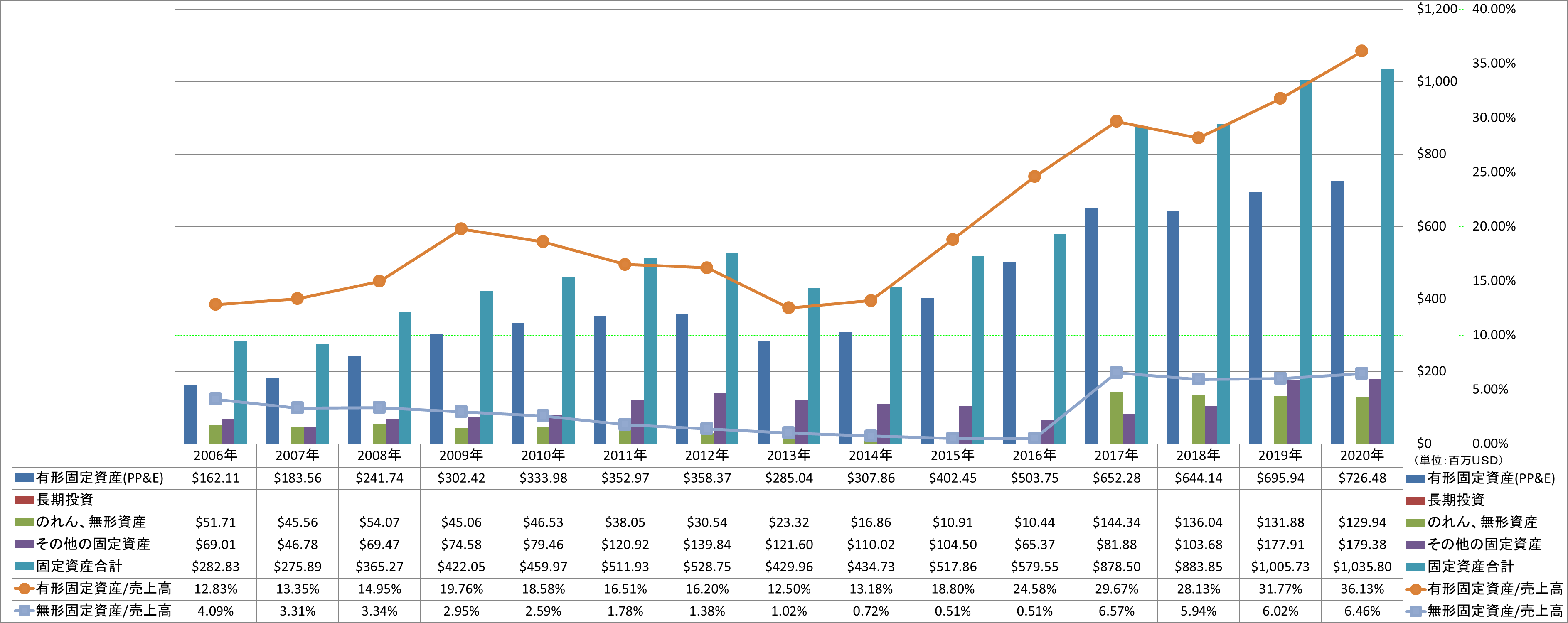Click the 0.72% intangible ratio cell
This screenshot has width=1568, height=623.
point(870,611)
